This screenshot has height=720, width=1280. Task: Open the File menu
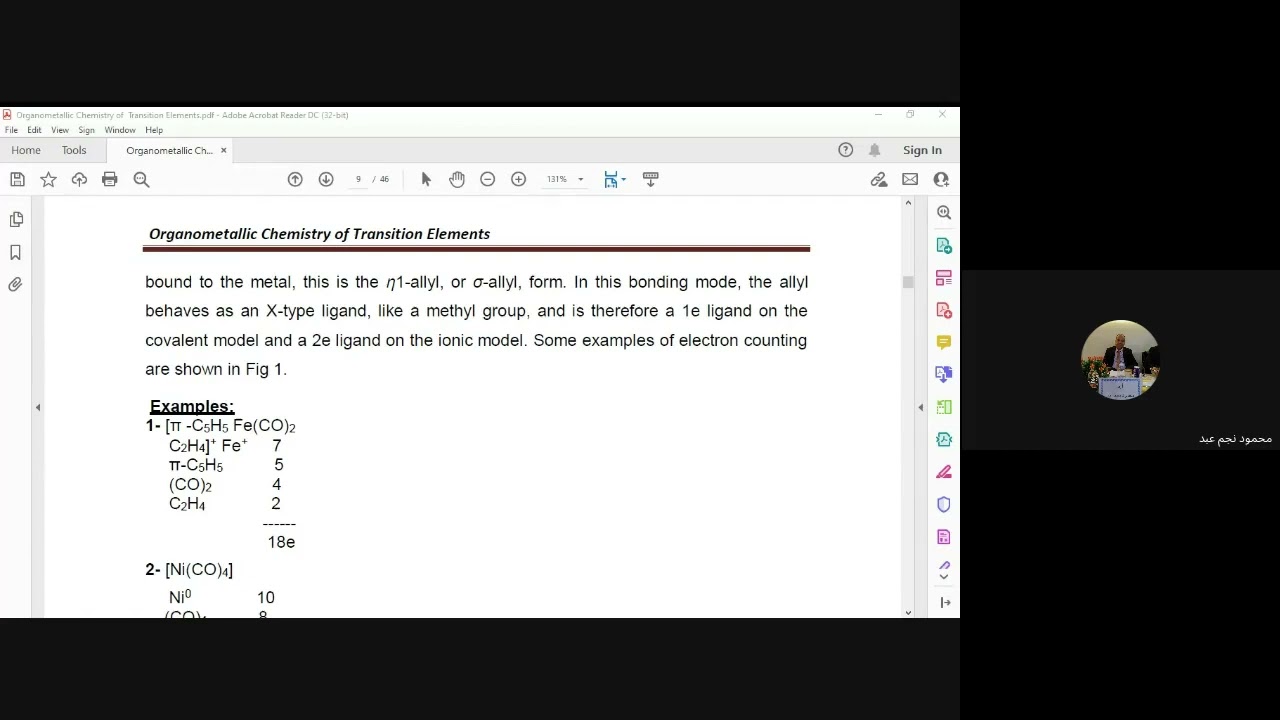tap(11, 130)
